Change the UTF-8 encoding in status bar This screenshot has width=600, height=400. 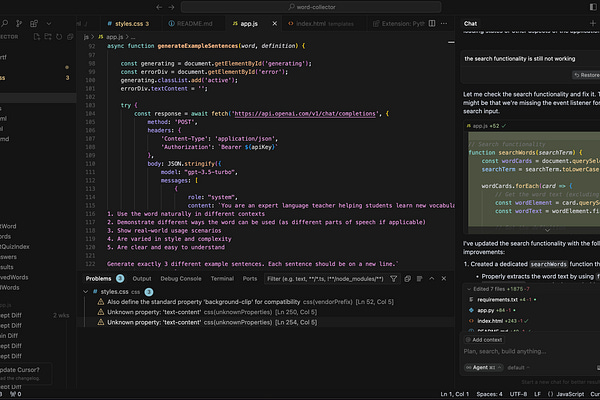518,394
